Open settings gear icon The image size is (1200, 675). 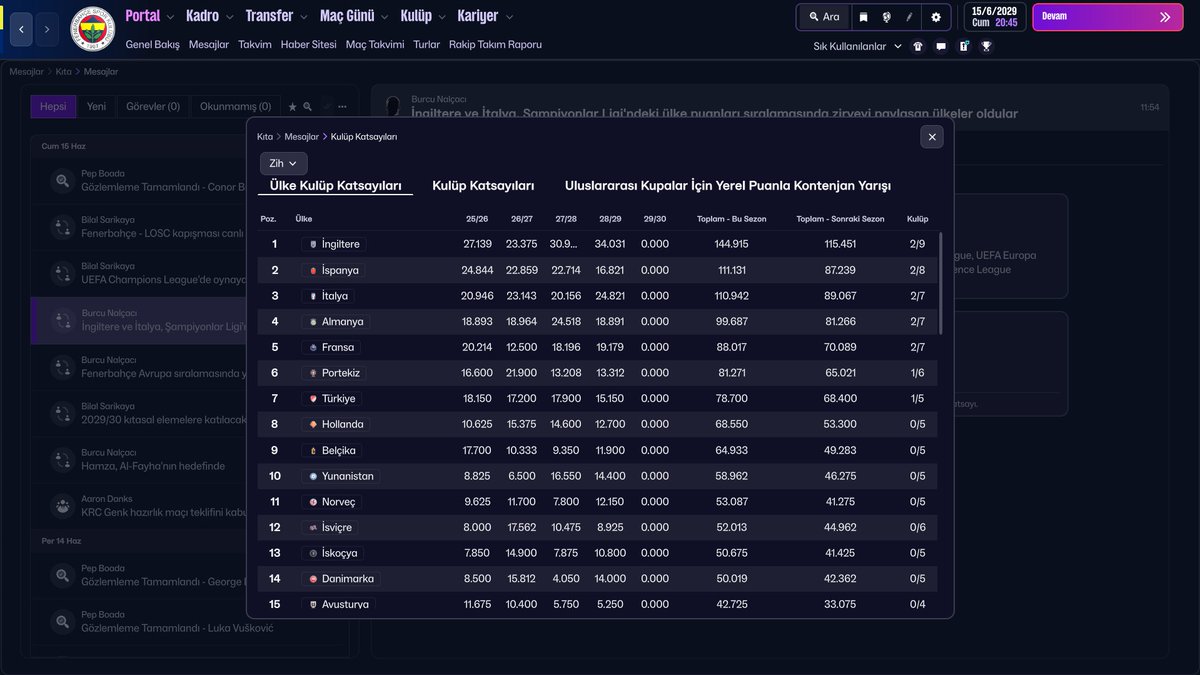(x=936, y=17)
